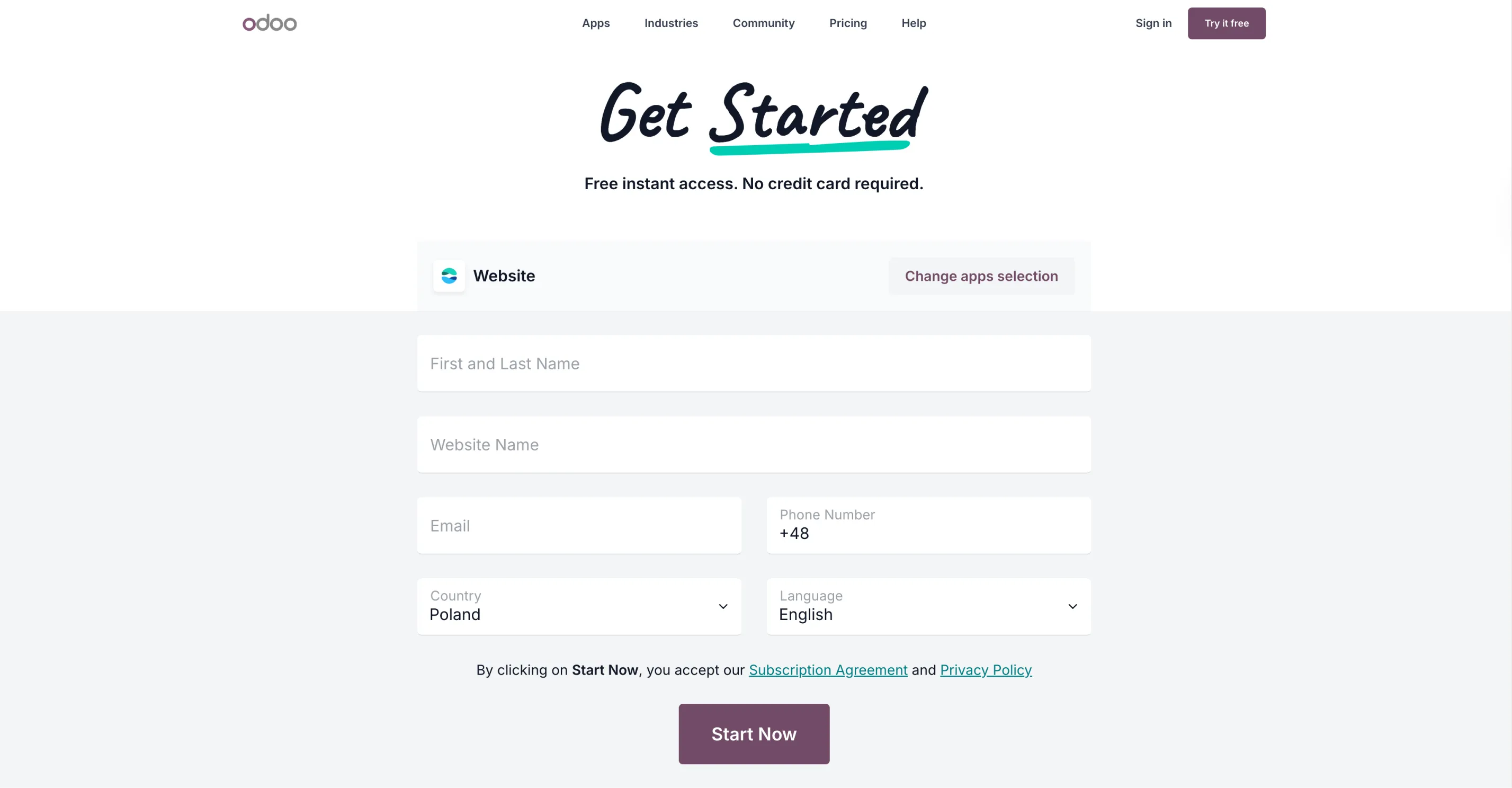This screenshot has width=1512, height=788.
Task: Click the Website app icon
Action: click(x=449, y=276)
